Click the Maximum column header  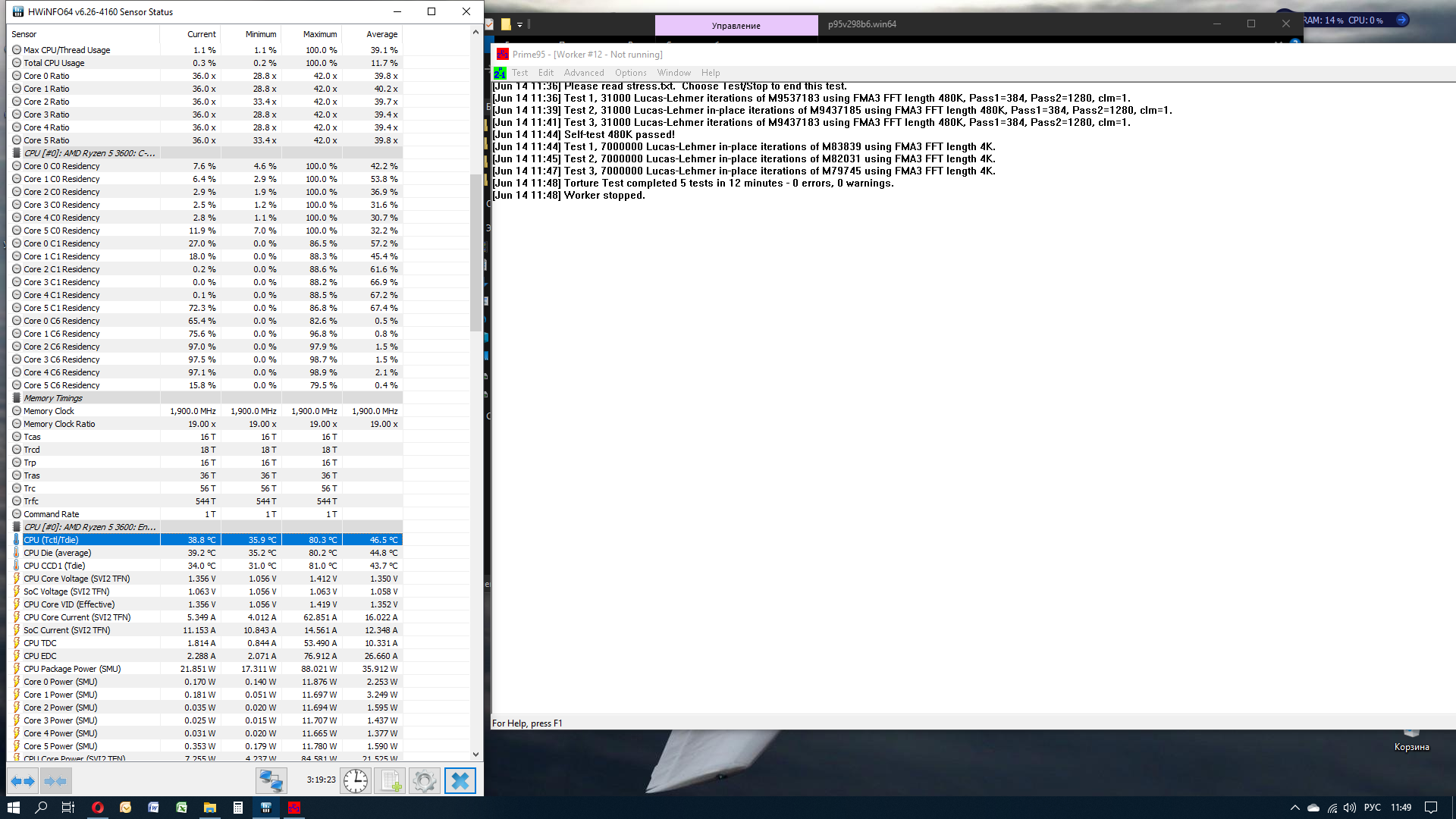(x=319, y=34)
